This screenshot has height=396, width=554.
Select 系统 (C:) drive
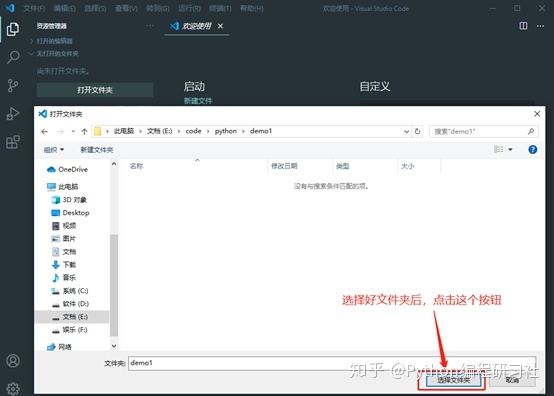point(70,291)
